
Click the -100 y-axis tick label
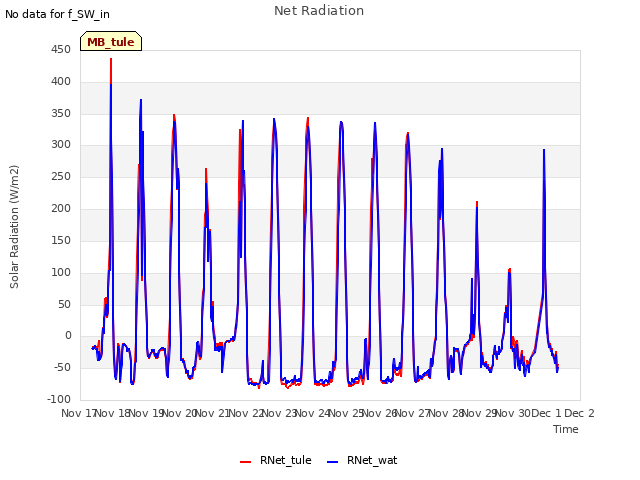point(59,399)
